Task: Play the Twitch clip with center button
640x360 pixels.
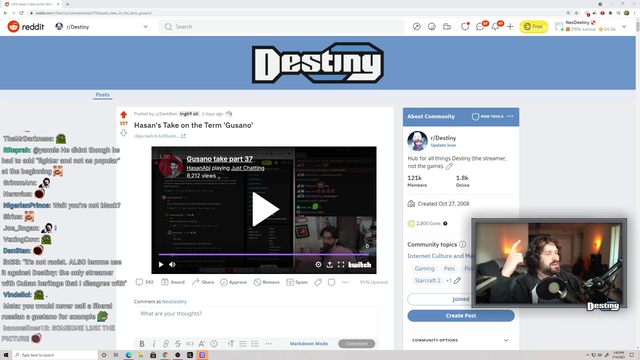Action: [265, 209]
